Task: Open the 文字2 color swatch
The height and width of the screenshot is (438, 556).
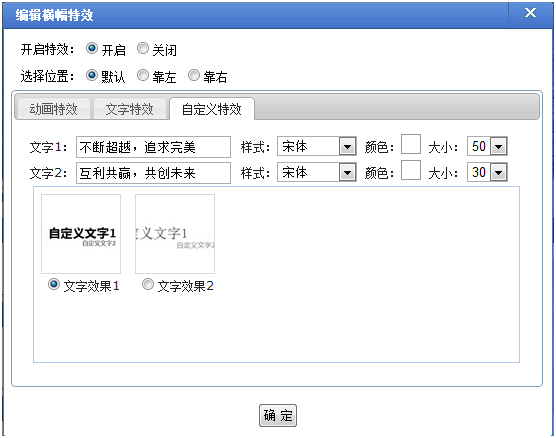Action: click(x=411, y=170)
